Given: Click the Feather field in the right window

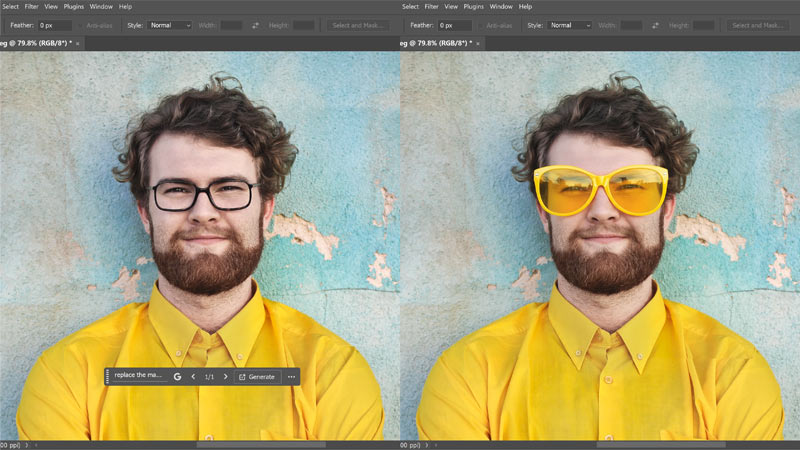Looking at the screenshot, I should click(x=455, y=25).
